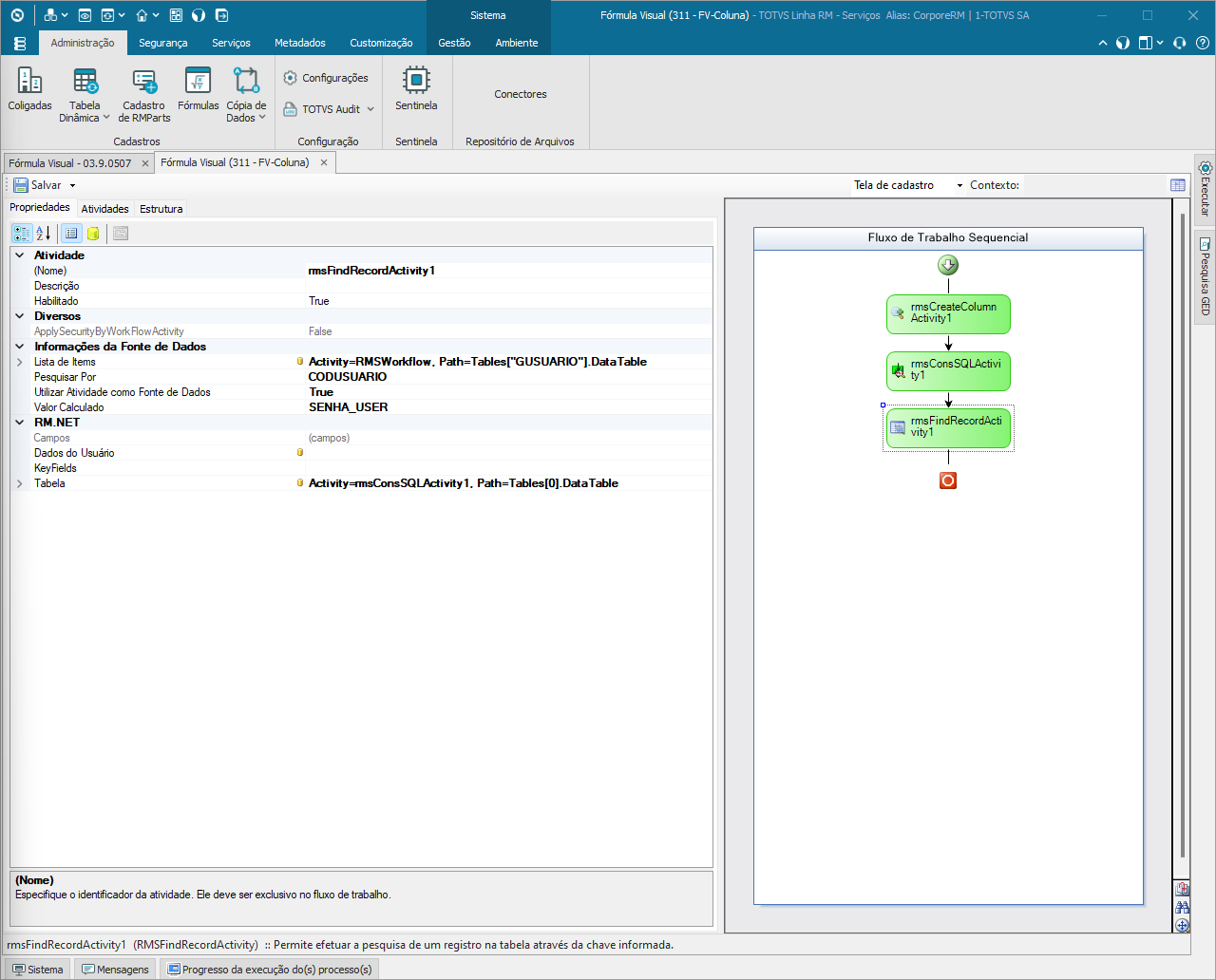Click the grid squares icon in quick toolbar
This screenshot has width=1216, height=980.
pos(176,15)
